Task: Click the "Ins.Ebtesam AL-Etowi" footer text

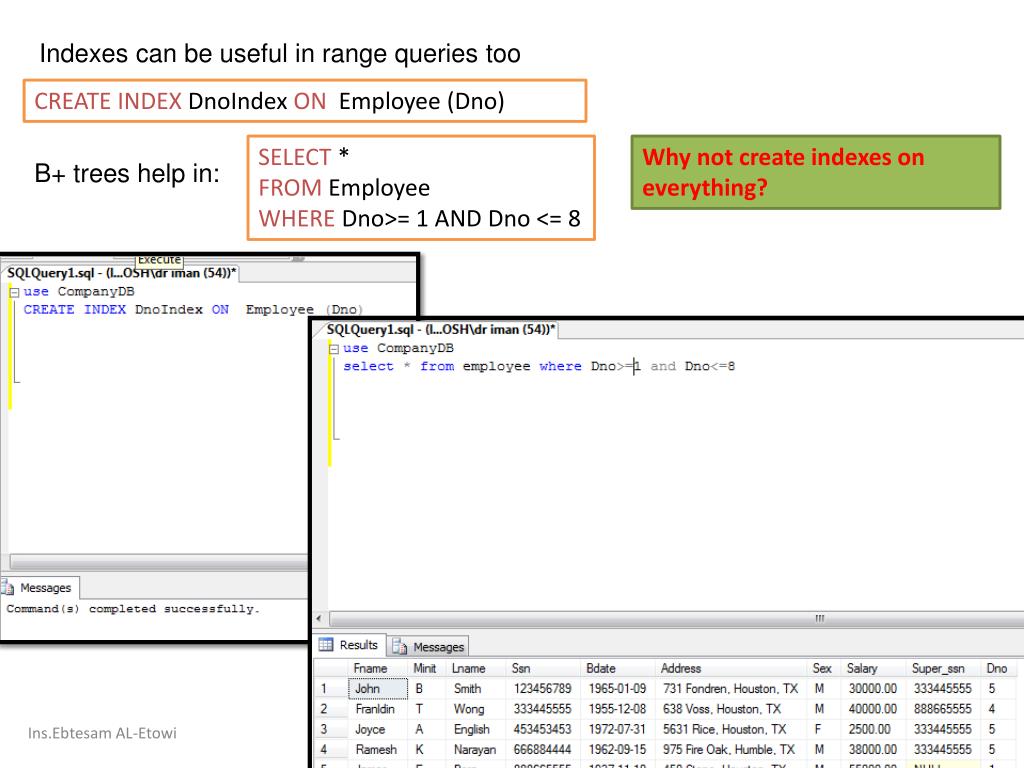Action: click(103, 733)
